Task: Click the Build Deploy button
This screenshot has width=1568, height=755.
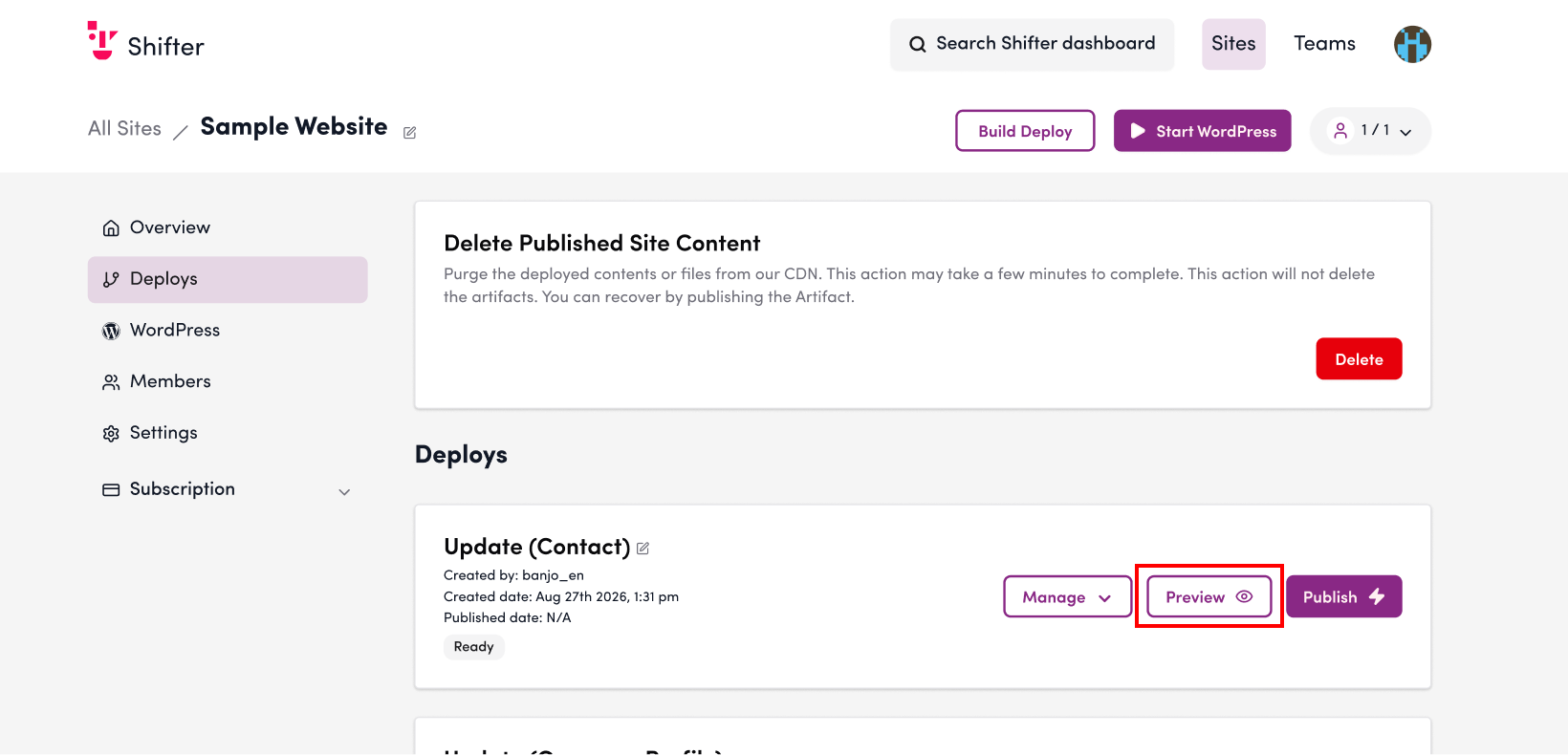Action: click(1025, 131)
